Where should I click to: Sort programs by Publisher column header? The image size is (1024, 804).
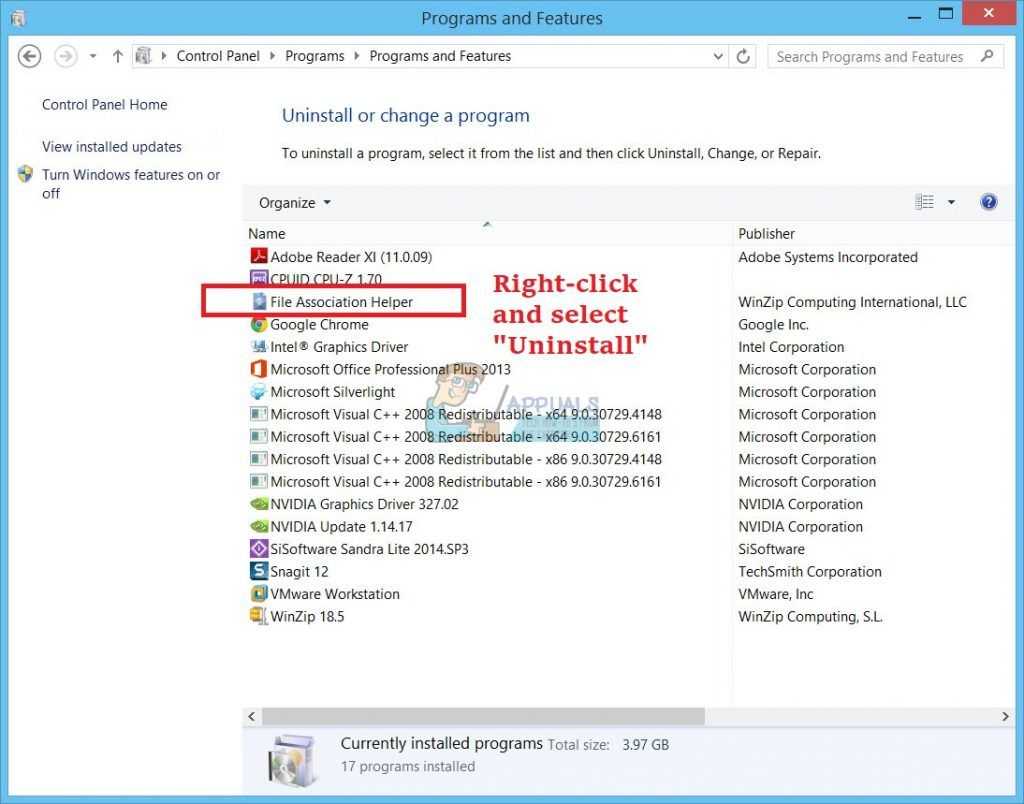click(766, 234)
